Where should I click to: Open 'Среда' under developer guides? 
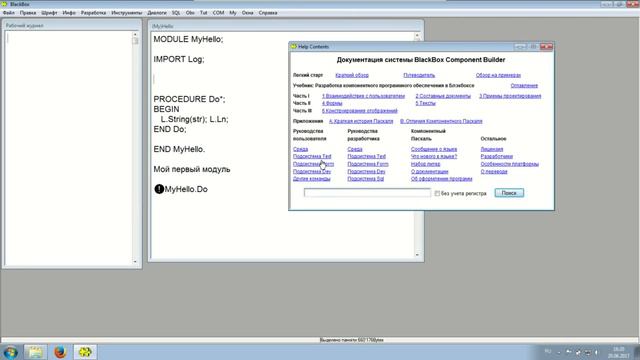click(x=355, y=149)
